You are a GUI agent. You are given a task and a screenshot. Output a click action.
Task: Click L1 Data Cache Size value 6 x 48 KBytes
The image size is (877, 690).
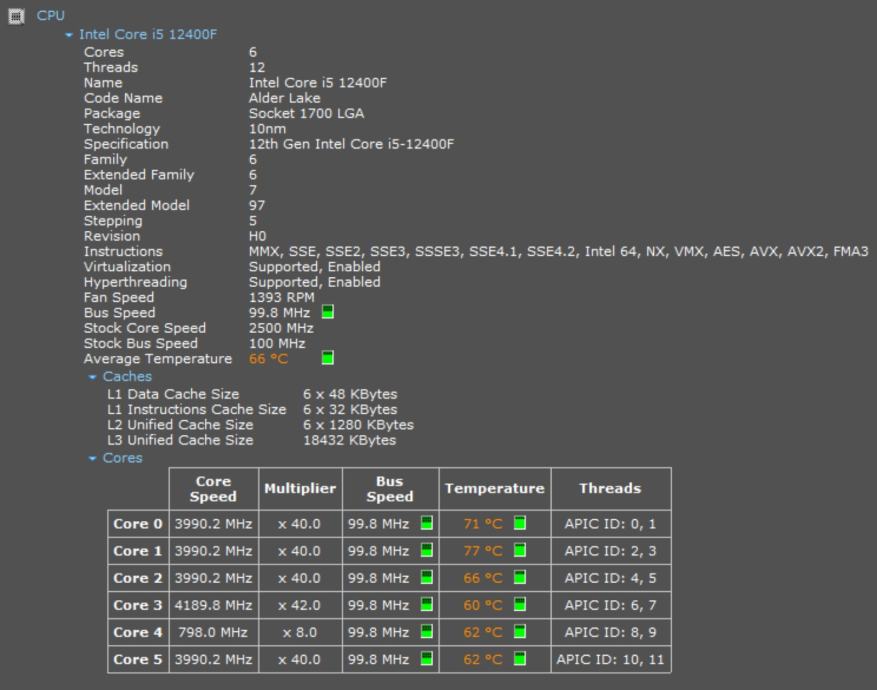[350, 395]
